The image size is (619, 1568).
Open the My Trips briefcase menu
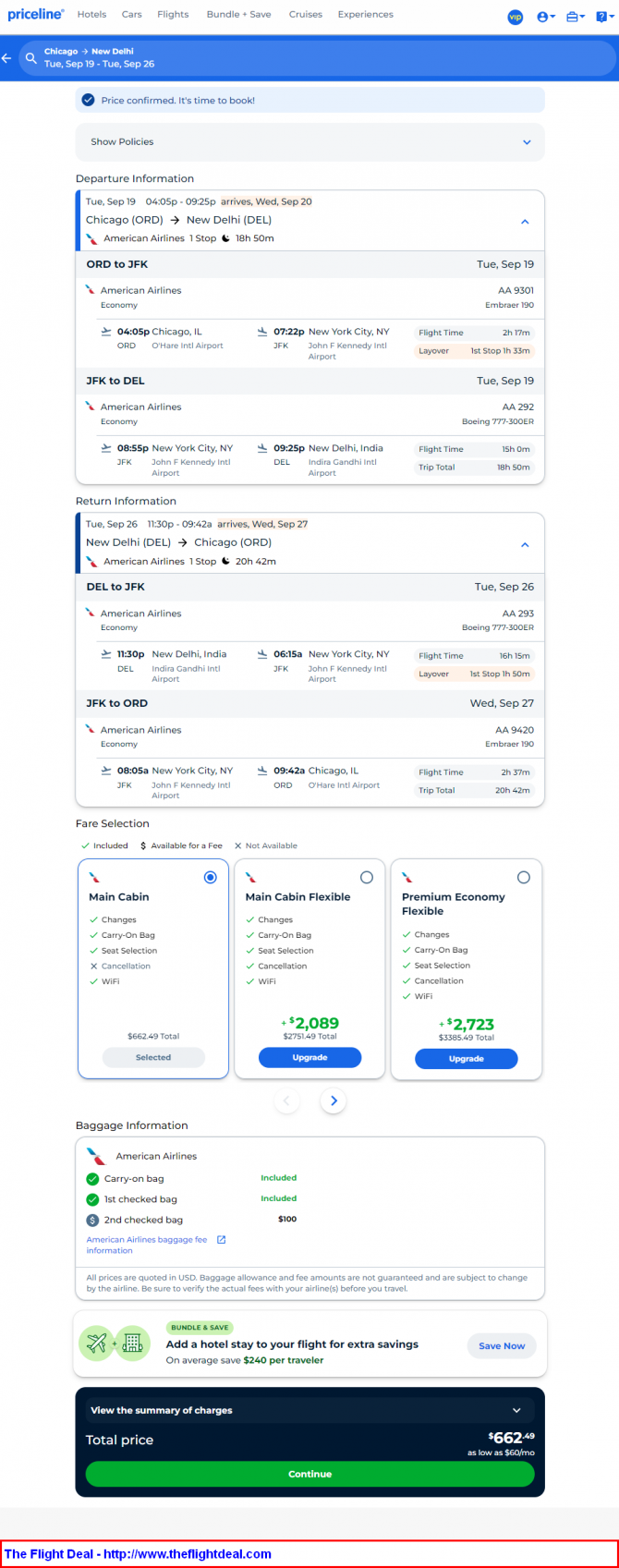(575, 17)
